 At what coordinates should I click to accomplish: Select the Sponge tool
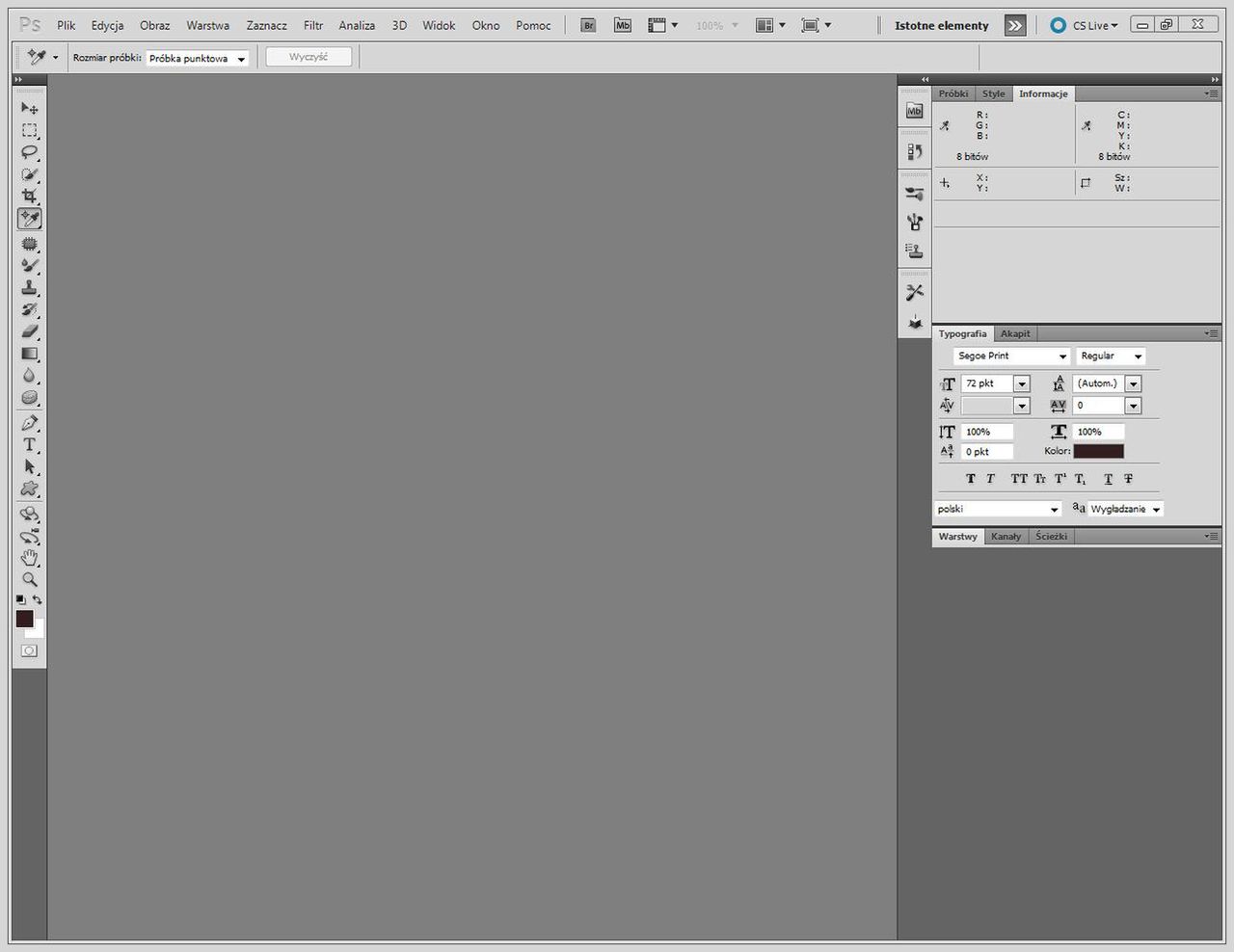point(30,398)
